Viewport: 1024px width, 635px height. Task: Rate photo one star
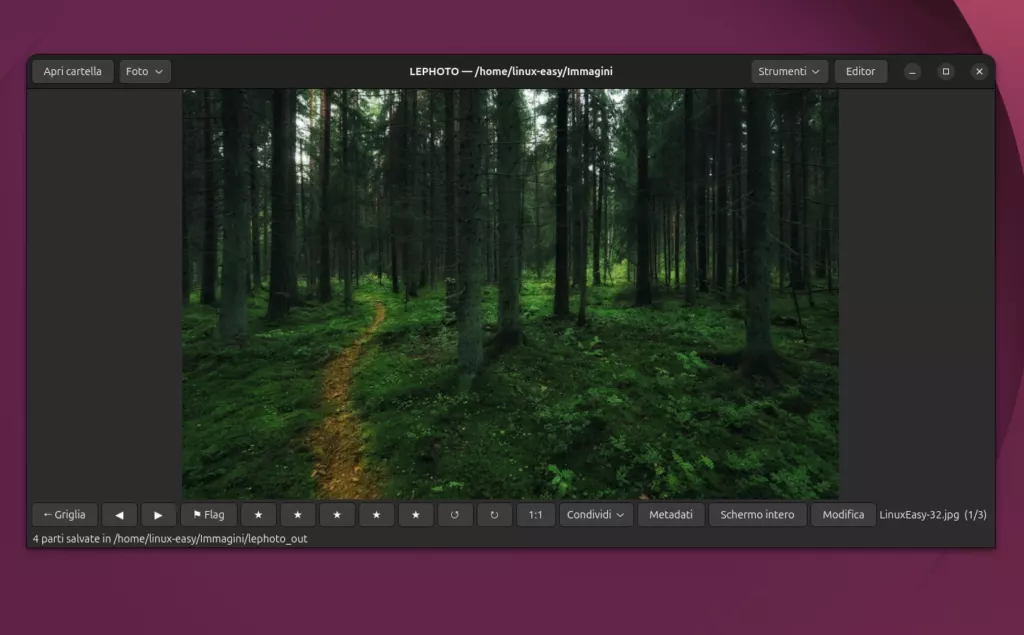tap(259, 515)
